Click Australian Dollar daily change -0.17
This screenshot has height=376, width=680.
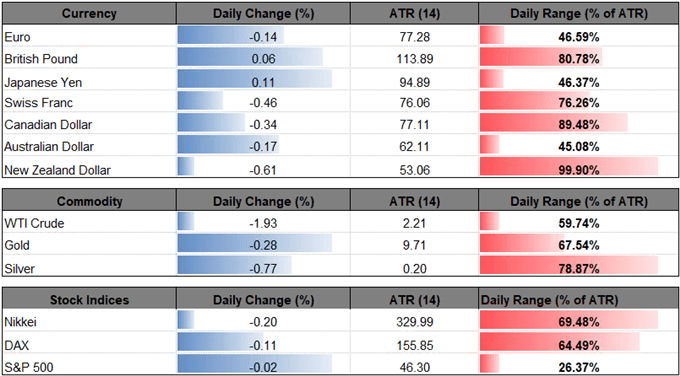click(x=263, y=147)
